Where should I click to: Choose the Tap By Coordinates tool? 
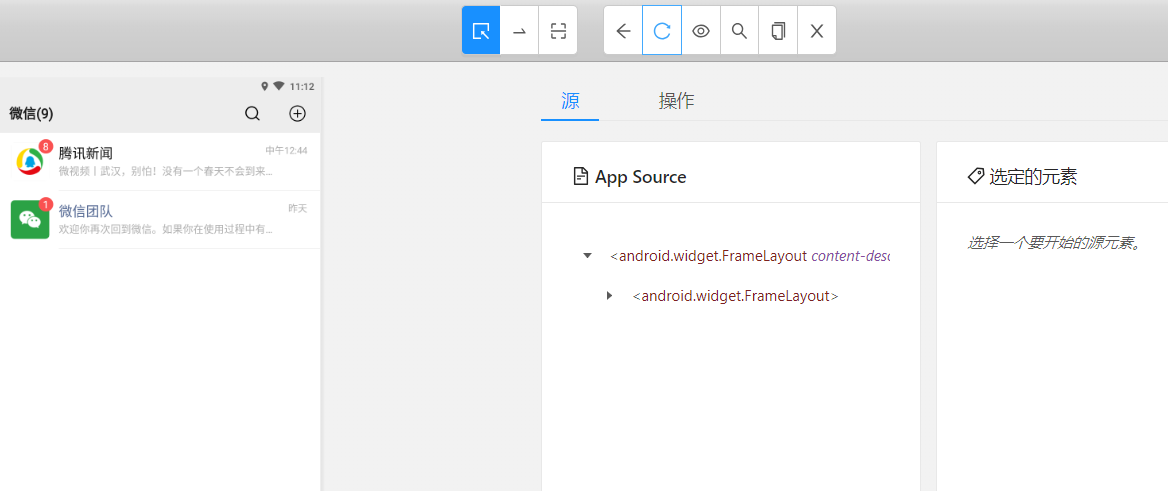click(558, 31)
